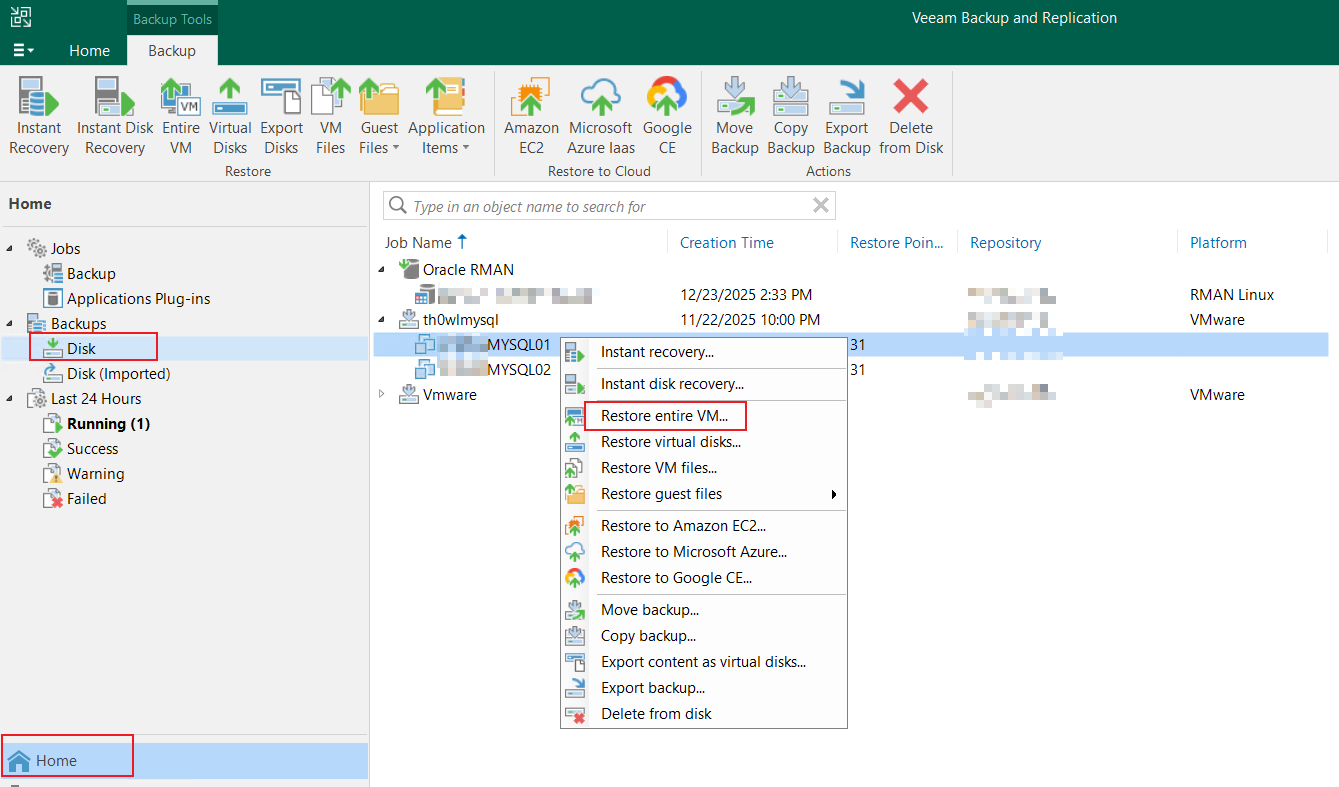Choose Move backup... from context menu
The height and width of the screenshot is (787, 1339).
pos(704,610)
